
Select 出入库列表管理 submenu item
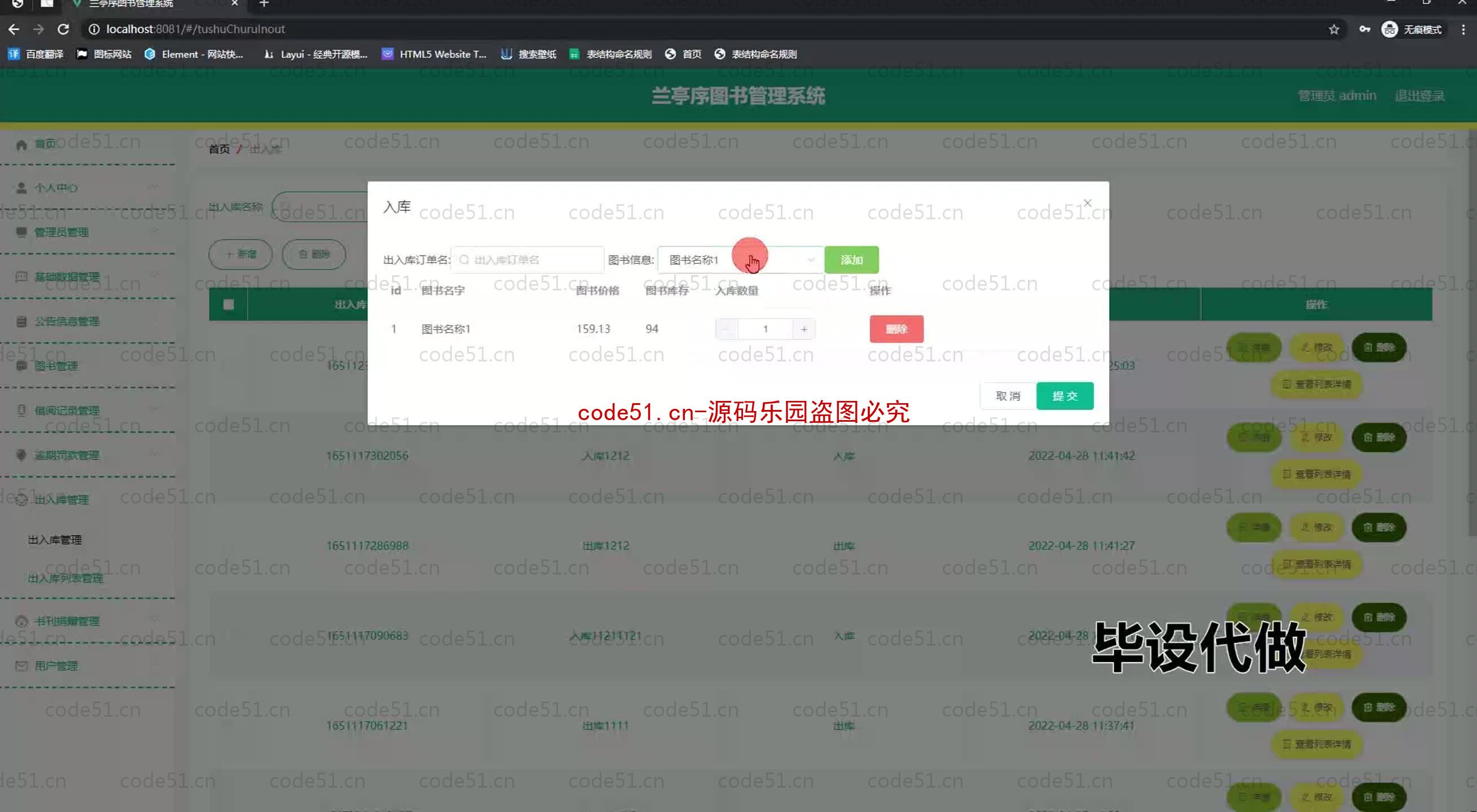coord(66,578)
